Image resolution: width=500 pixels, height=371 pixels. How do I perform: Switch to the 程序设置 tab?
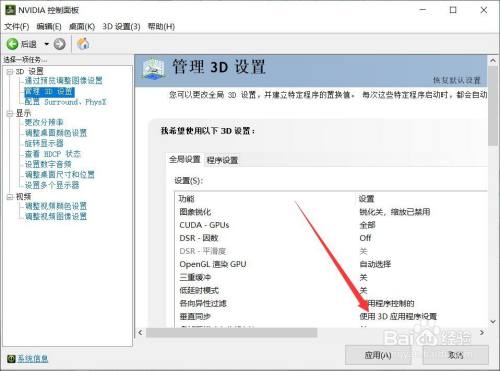coord(222,160)
